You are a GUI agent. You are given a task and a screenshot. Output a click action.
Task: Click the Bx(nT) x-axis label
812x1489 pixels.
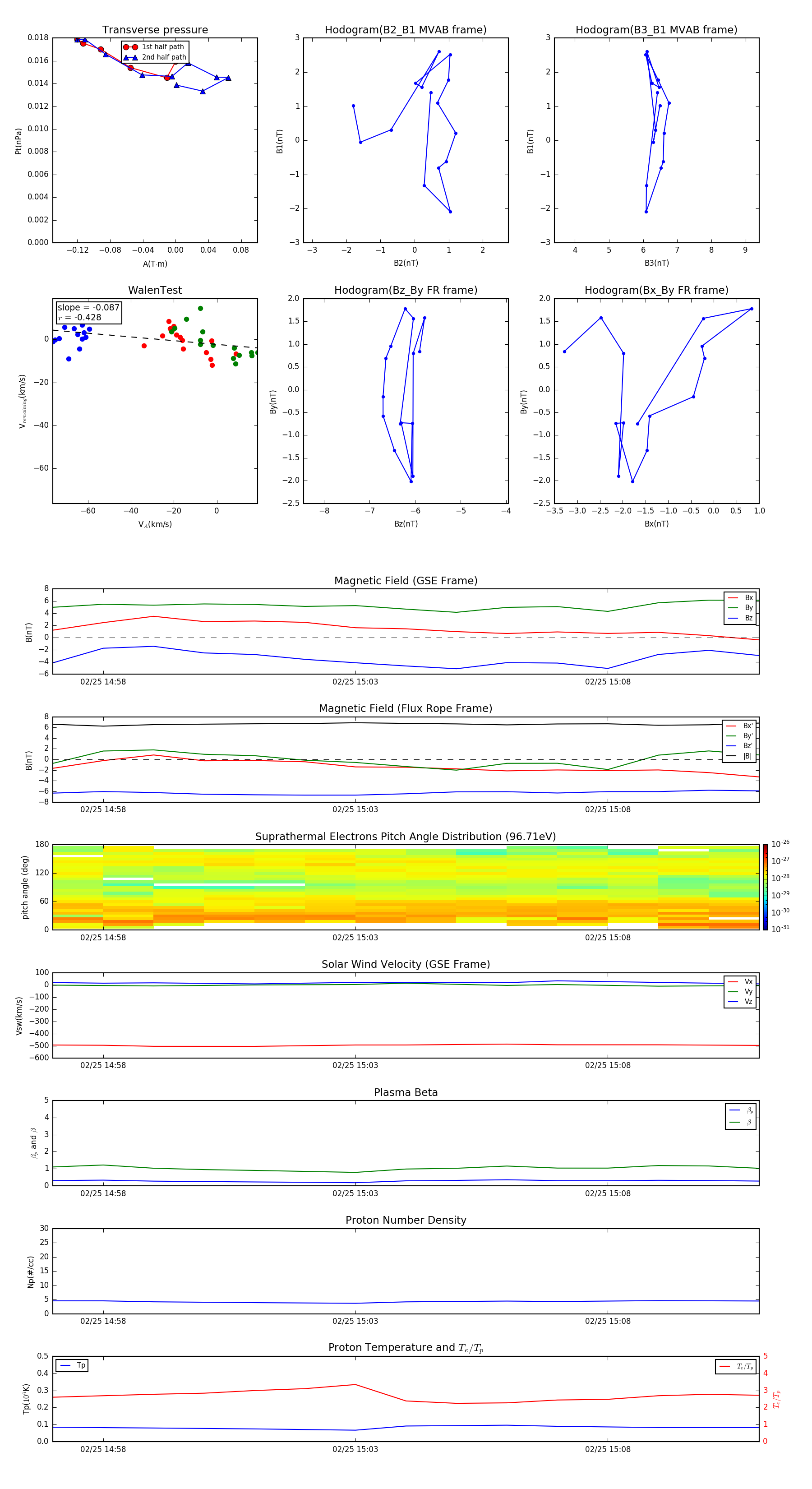click(x=656, y=524)
